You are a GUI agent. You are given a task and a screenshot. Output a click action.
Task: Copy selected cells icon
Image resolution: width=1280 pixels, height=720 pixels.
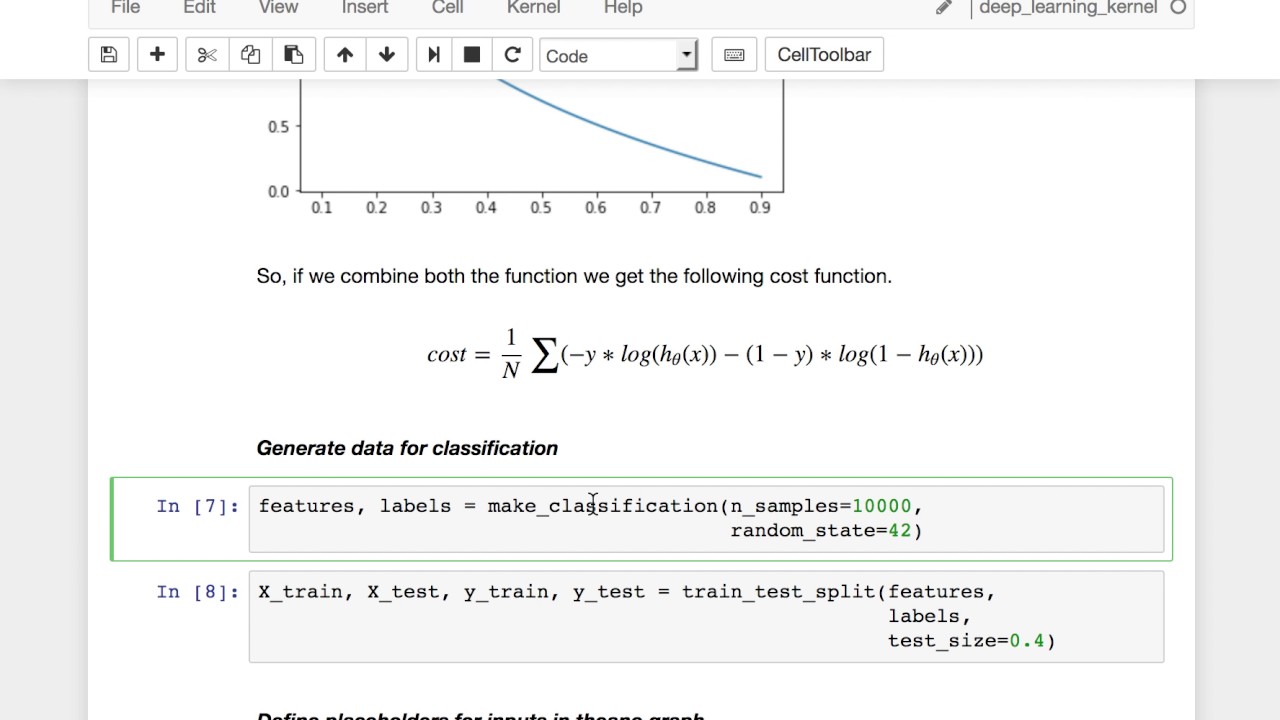click(x=250, y=55)
